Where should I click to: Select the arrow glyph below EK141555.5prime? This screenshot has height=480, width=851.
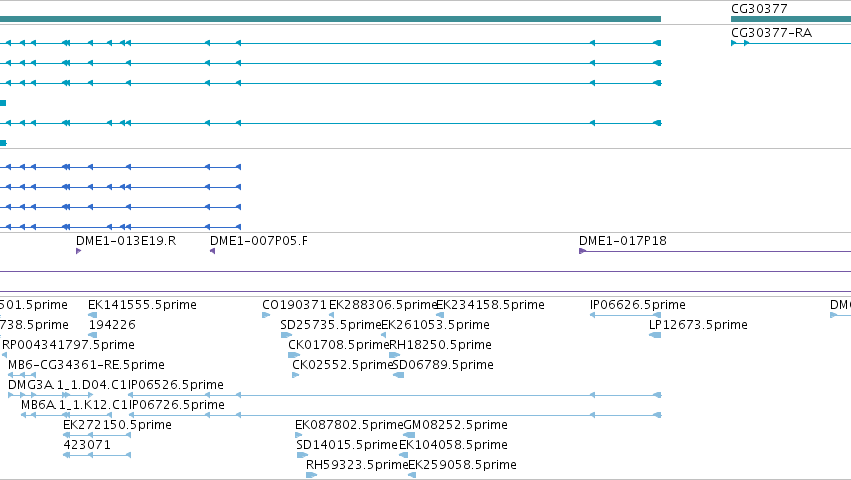(92, 315)
